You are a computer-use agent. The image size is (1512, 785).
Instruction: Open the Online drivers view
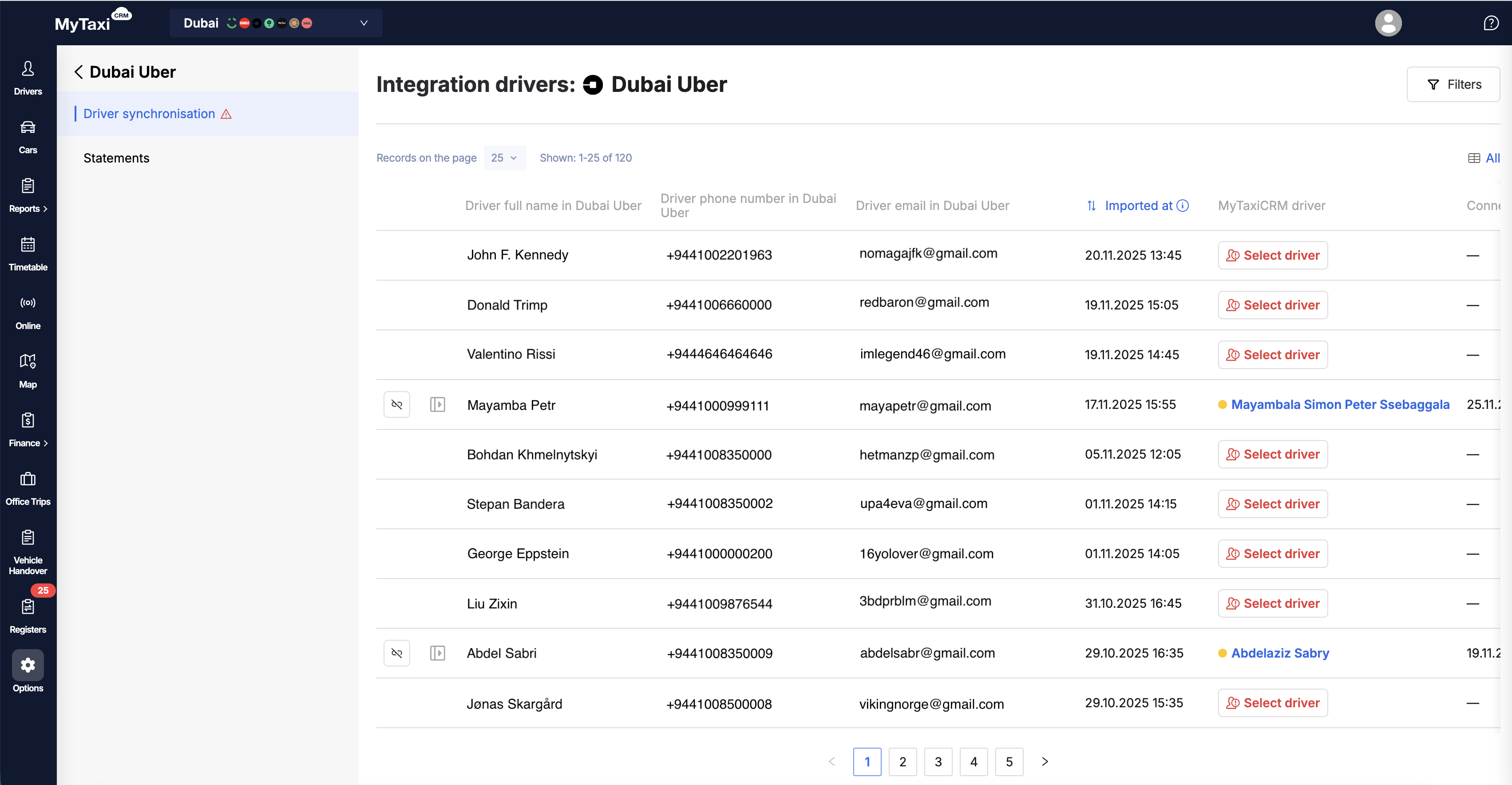coord(28,313)
